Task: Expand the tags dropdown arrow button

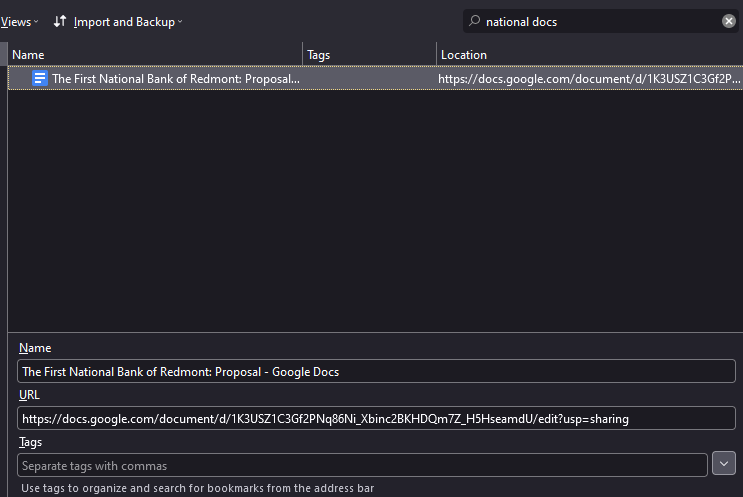Action: (x=724, y=463)
